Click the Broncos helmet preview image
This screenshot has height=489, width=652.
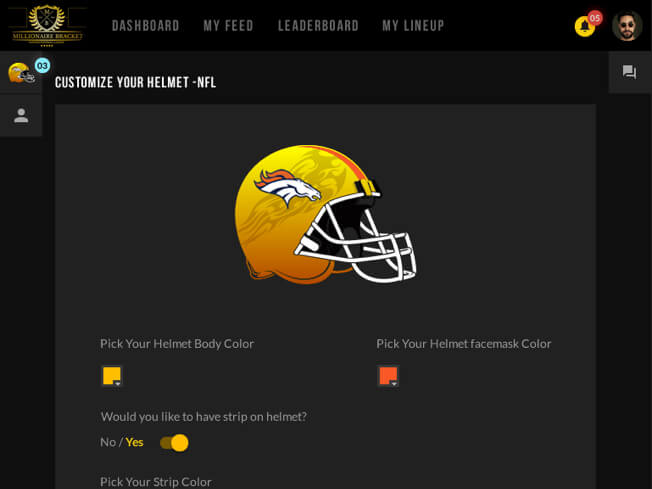coord(325,215)
